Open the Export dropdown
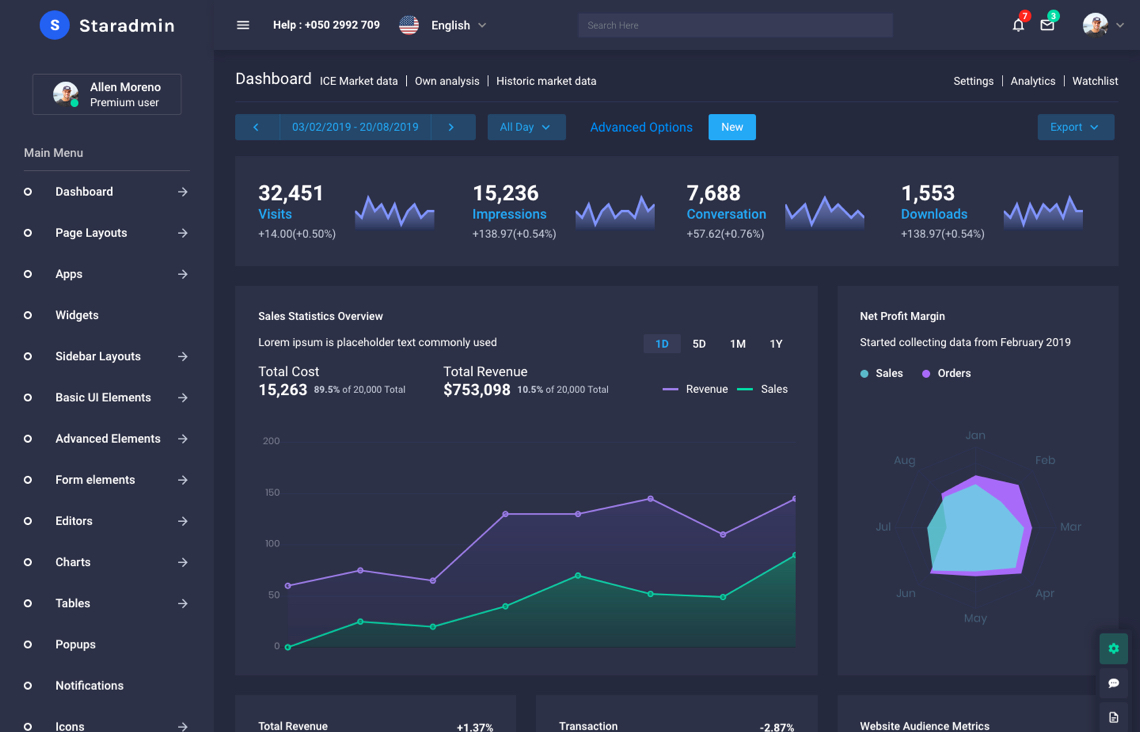This screenshot has width=1140, height=732. [x=1075, y=127]
